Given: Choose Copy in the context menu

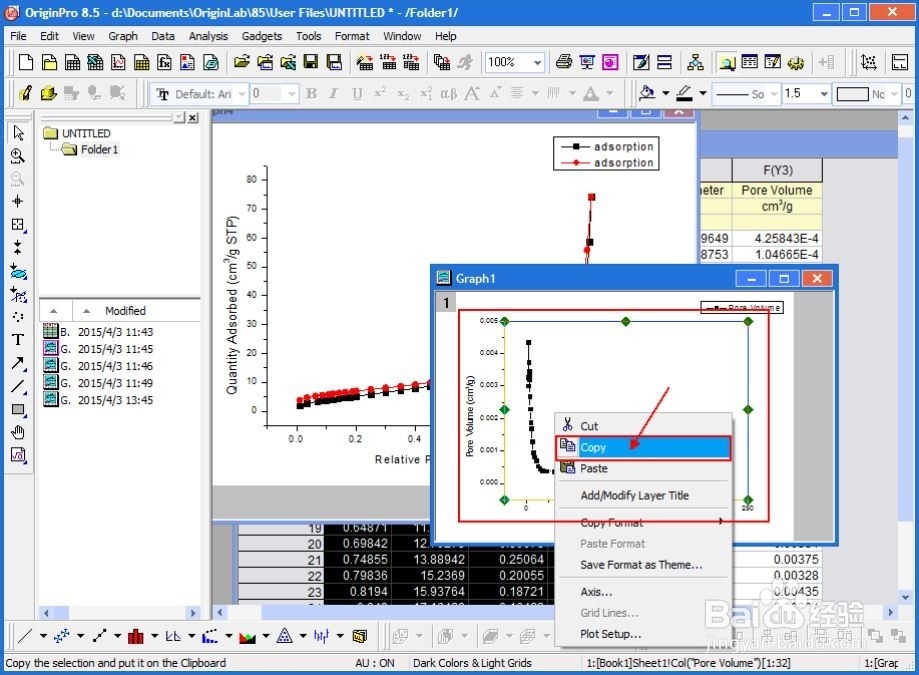Looking at the screenshot, I should pos(643,448).
